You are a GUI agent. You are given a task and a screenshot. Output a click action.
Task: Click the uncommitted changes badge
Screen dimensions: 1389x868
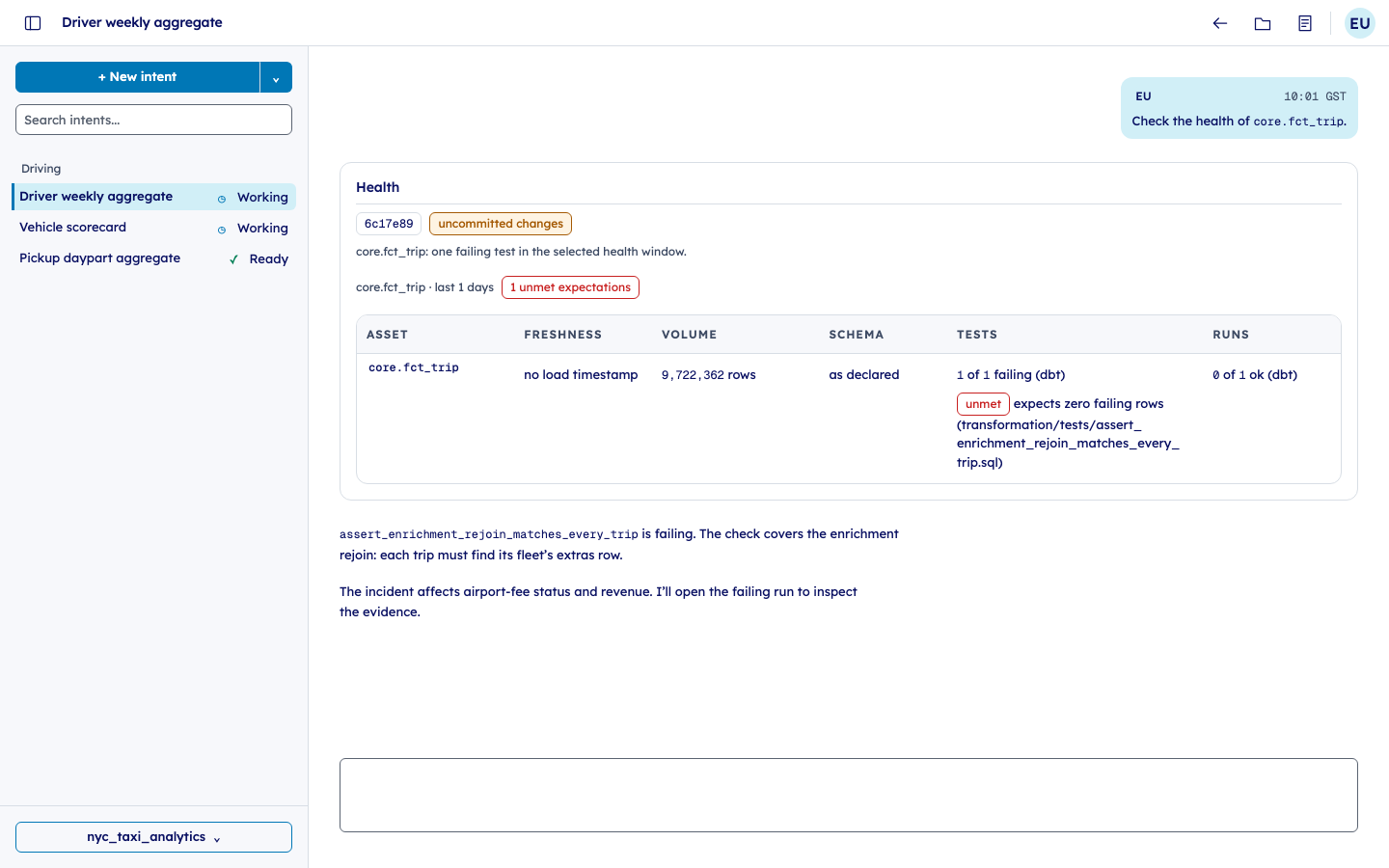point(501,224)
